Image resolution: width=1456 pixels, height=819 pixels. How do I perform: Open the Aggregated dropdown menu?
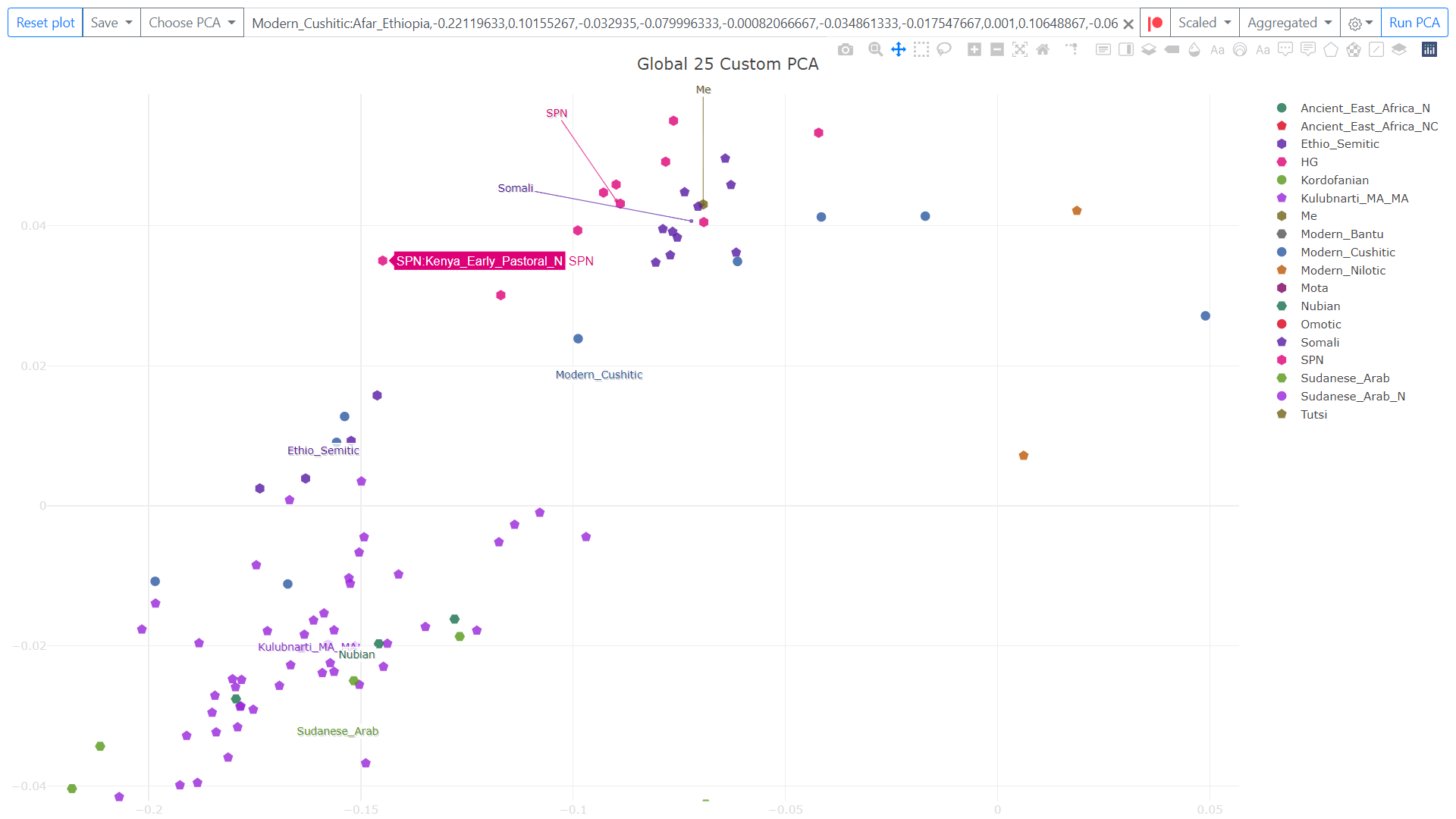[x=1289, y=23]
